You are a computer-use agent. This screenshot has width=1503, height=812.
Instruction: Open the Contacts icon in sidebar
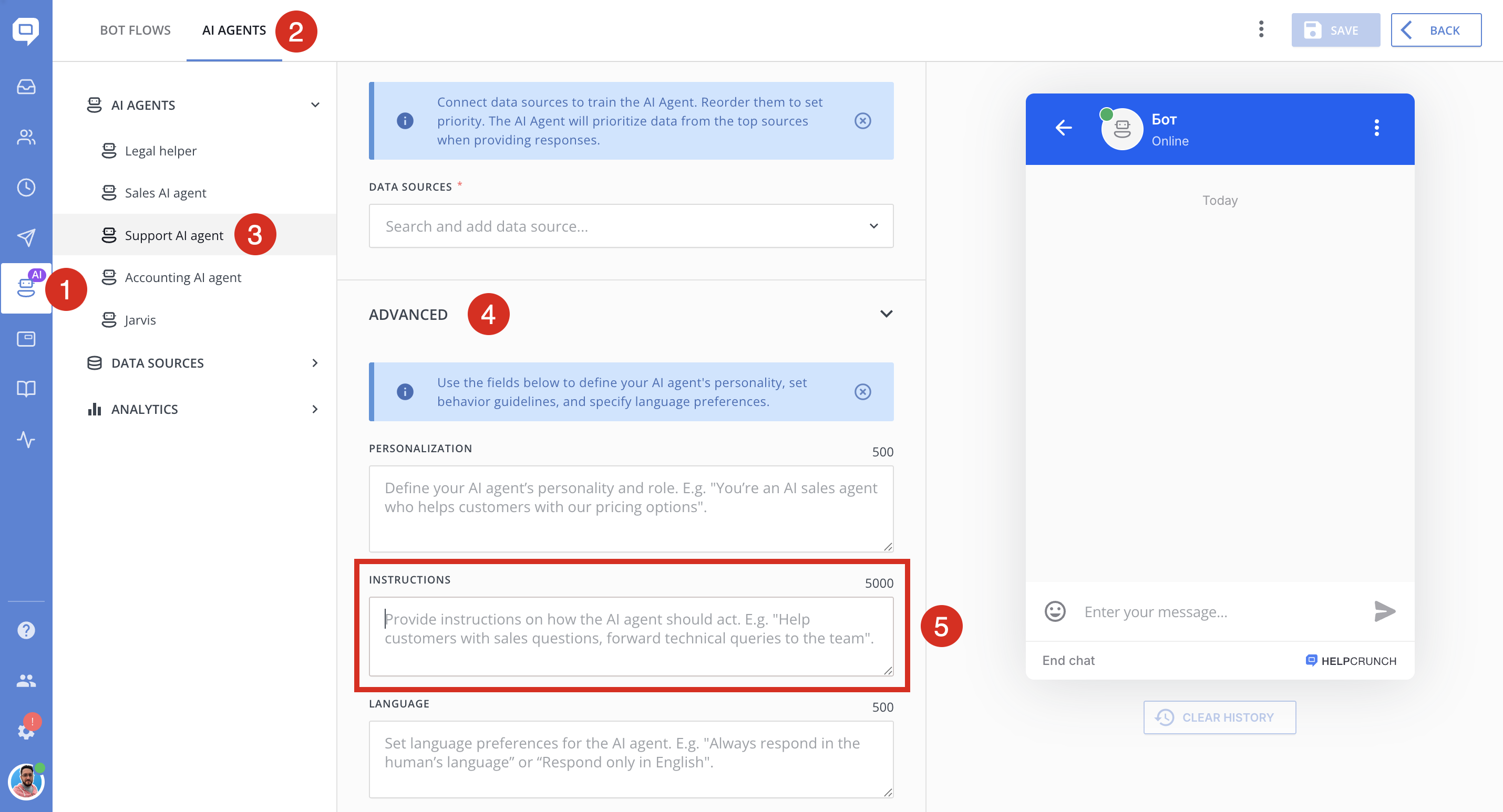coord(26,137)
